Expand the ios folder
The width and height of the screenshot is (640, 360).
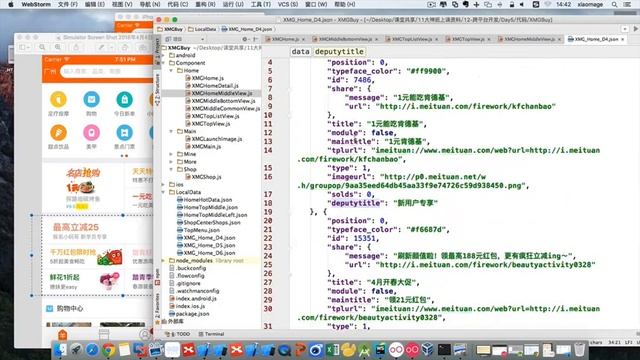click(164, 184)
